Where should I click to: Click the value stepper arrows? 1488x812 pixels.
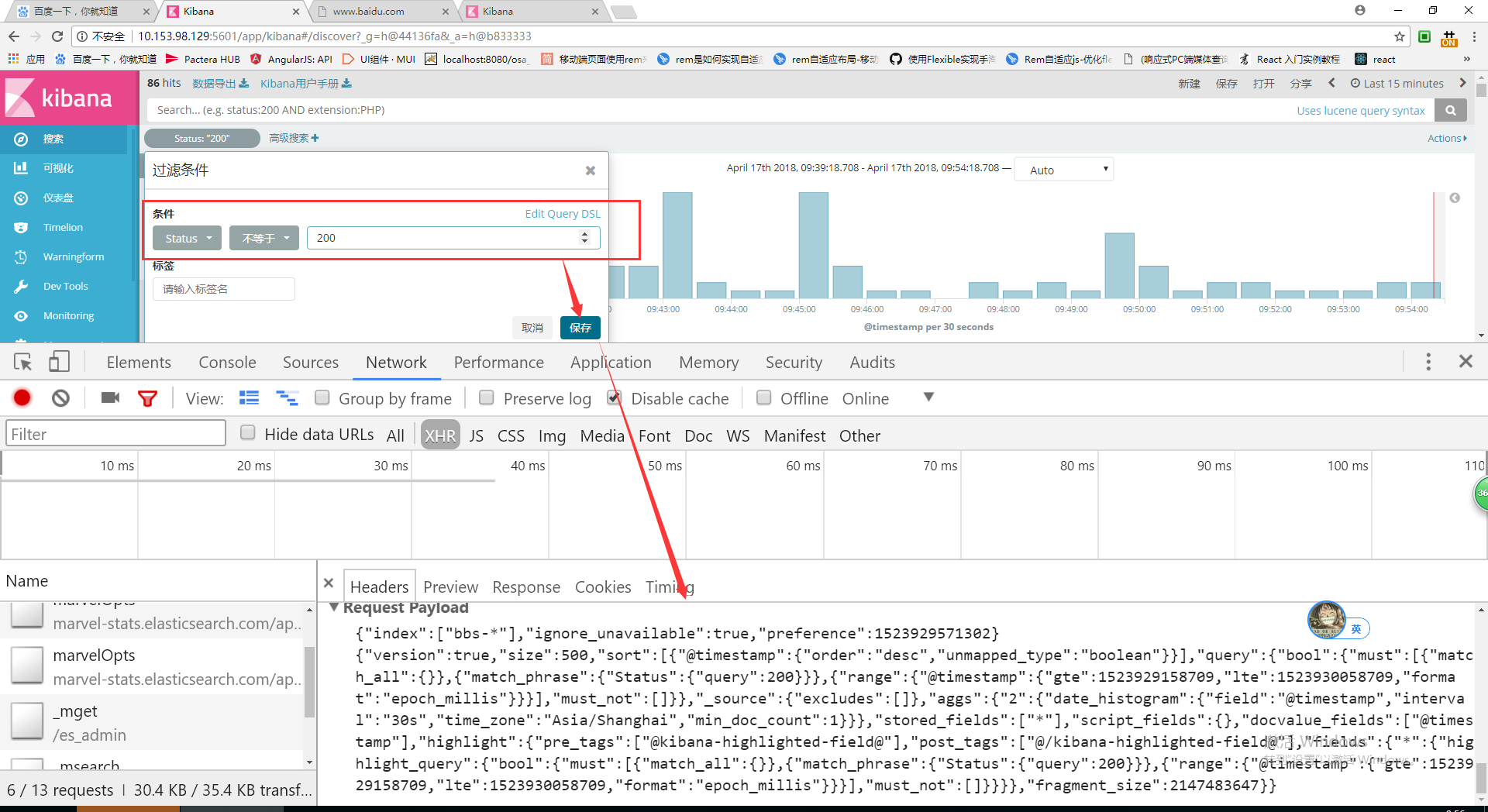pyautogui.click(x=585, y=238)
